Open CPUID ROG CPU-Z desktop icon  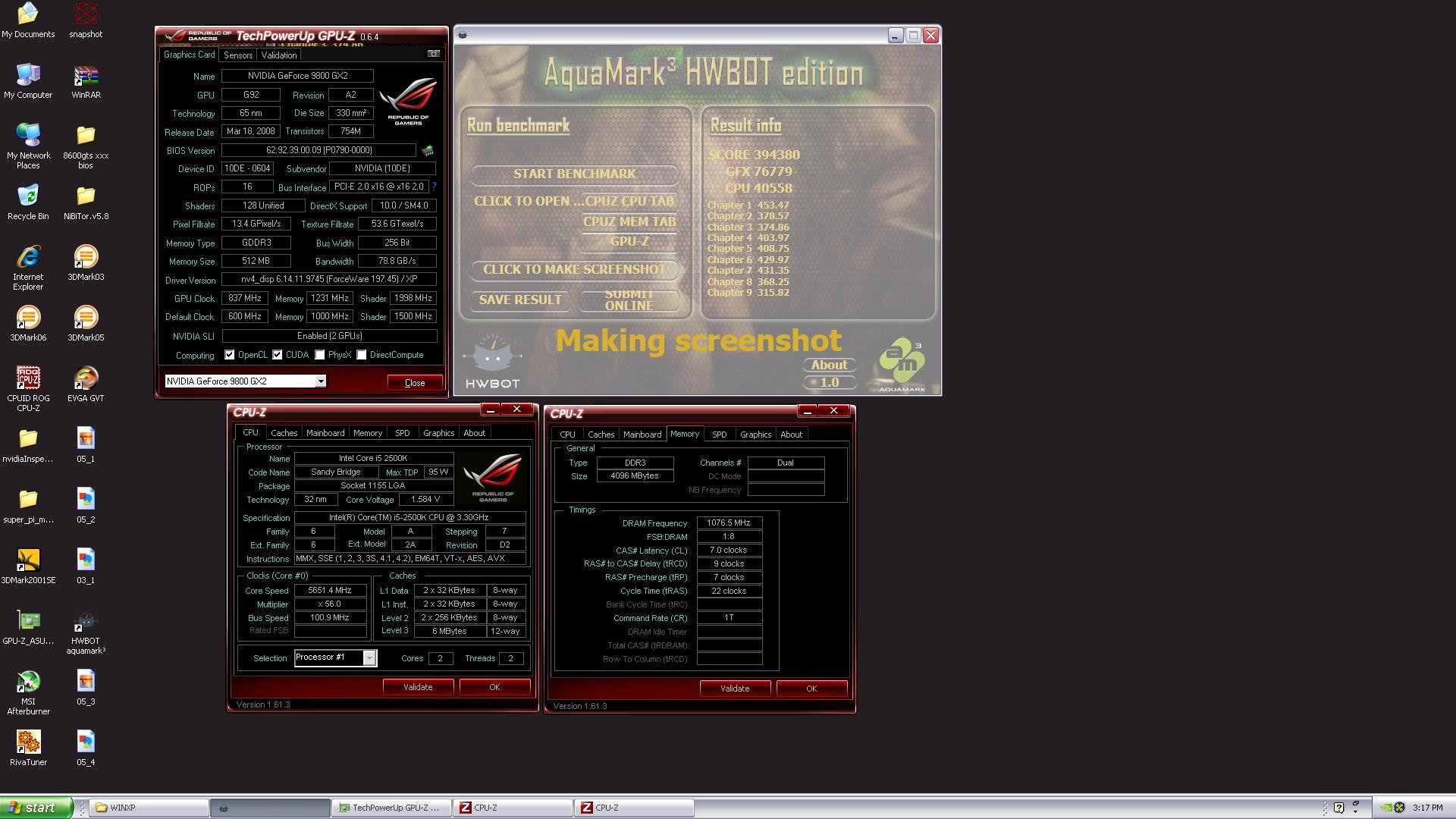(x=28, y=389)
